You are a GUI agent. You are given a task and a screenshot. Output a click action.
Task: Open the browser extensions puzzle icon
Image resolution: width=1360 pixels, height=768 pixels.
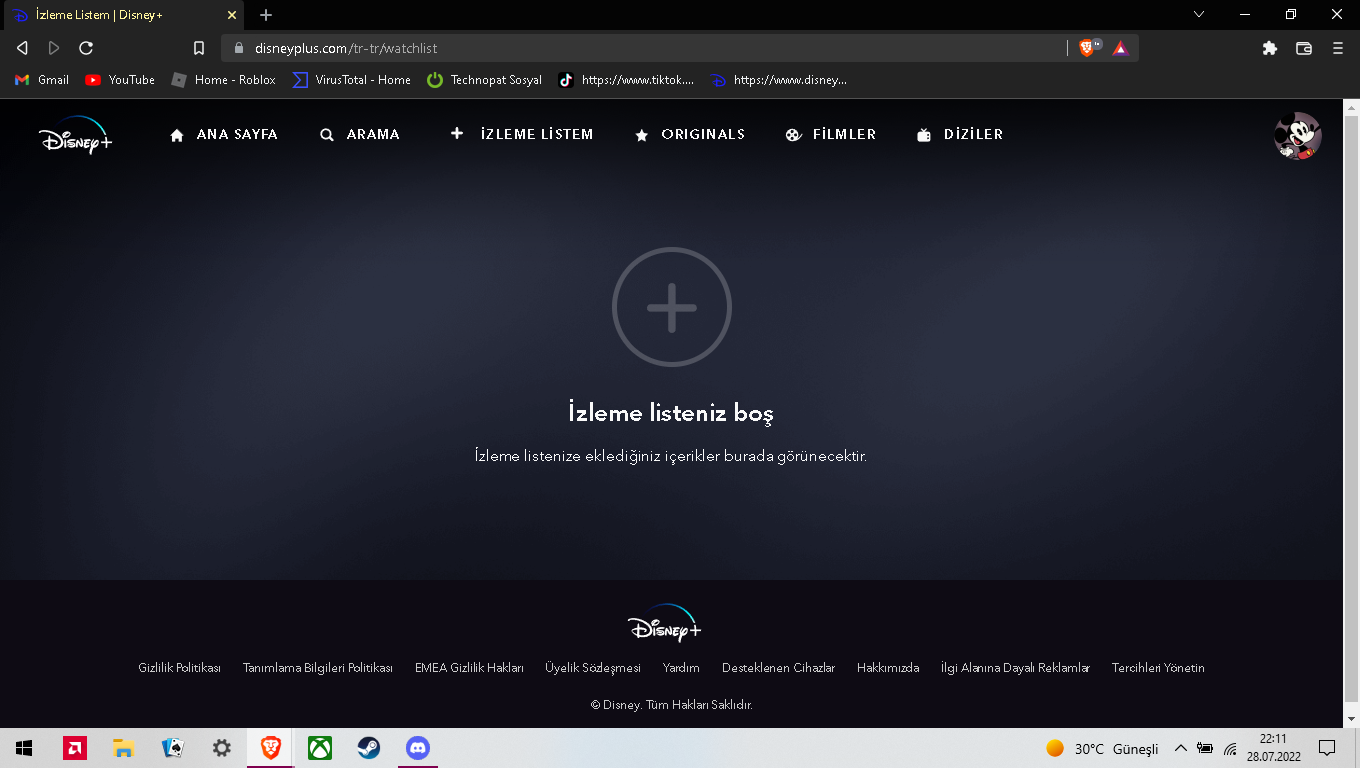[x=1270, y=48]
